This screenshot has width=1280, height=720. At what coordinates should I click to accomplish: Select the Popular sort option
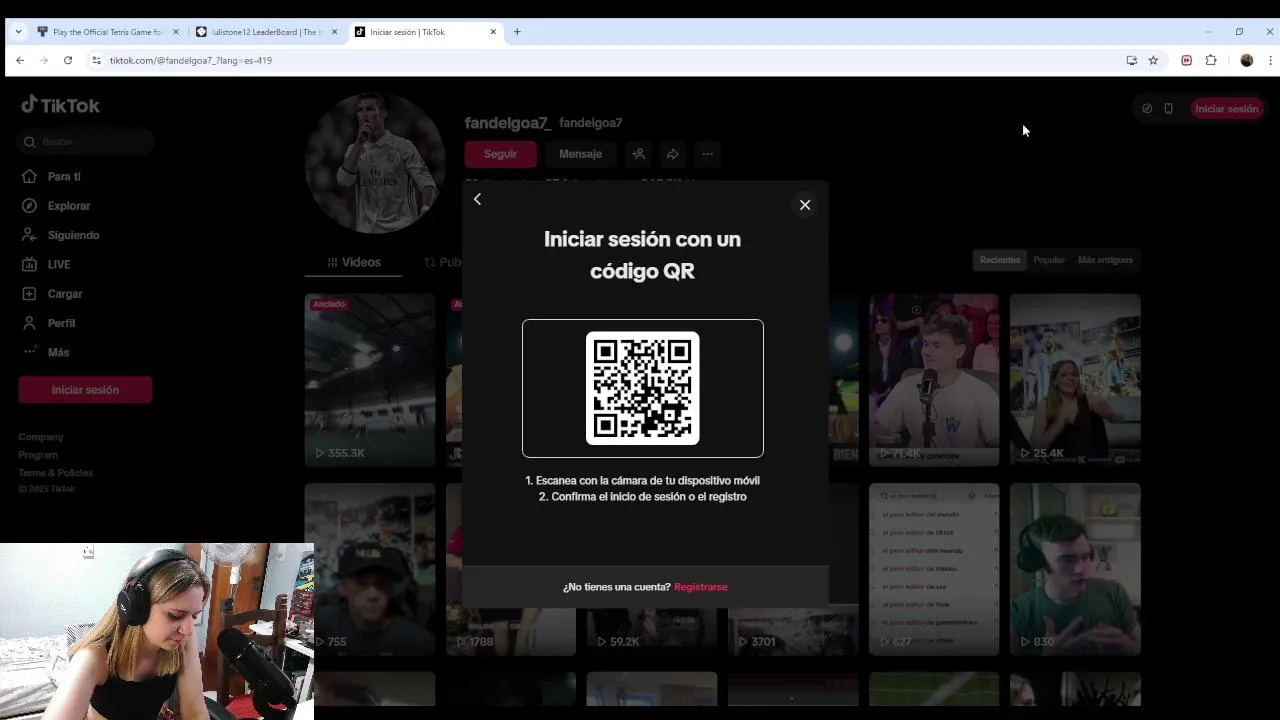pyautogui.click(x=1049, y=260)
